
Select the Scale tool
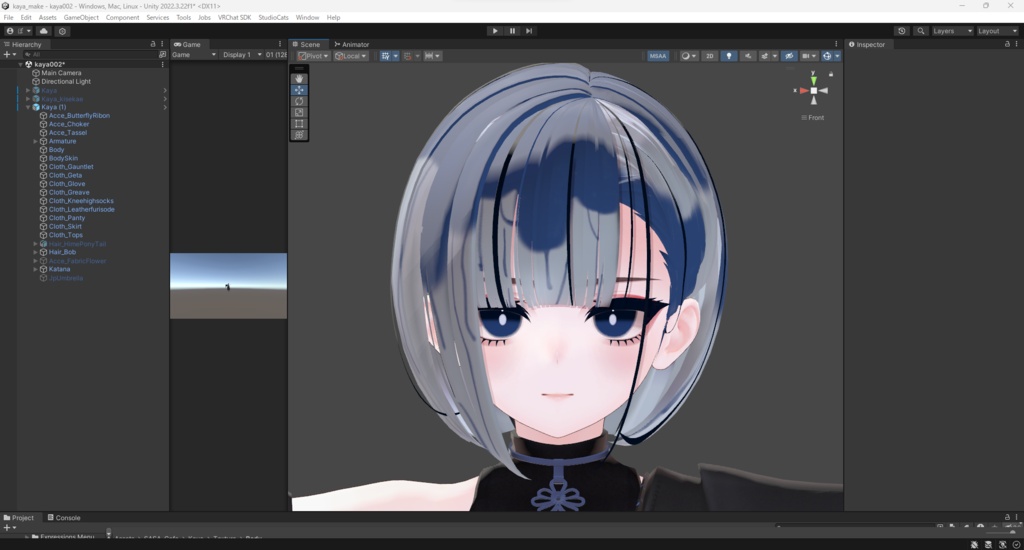[x=299, y=112]
